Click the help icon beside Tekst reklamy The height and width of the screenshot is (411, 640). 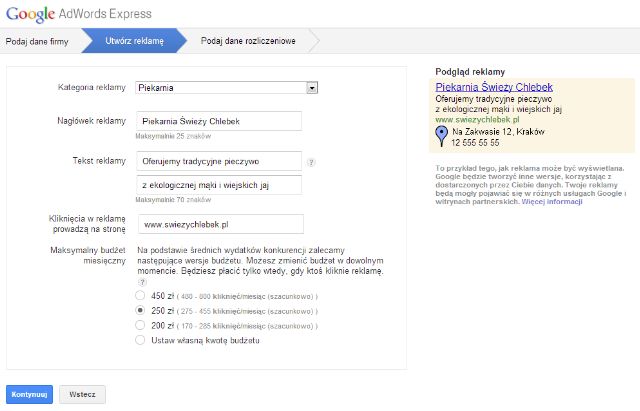[x=311, y=161]
